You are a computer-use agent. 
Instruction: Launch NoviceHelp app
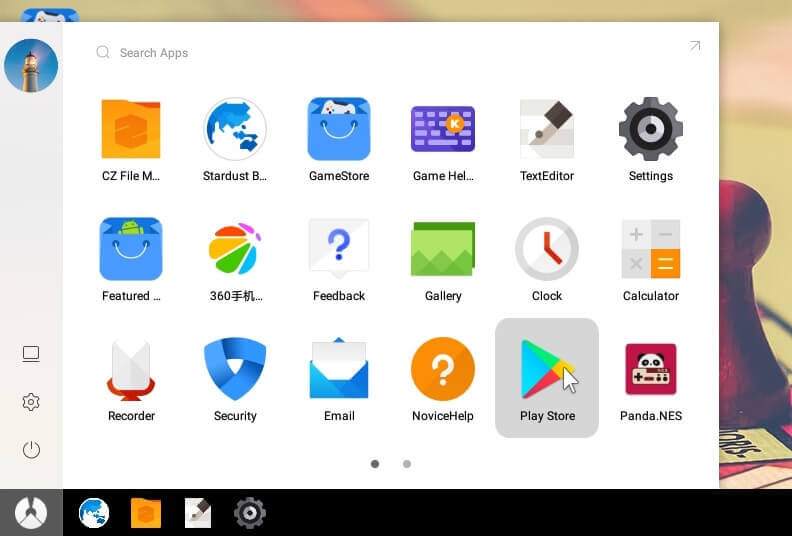pos(443,369)
